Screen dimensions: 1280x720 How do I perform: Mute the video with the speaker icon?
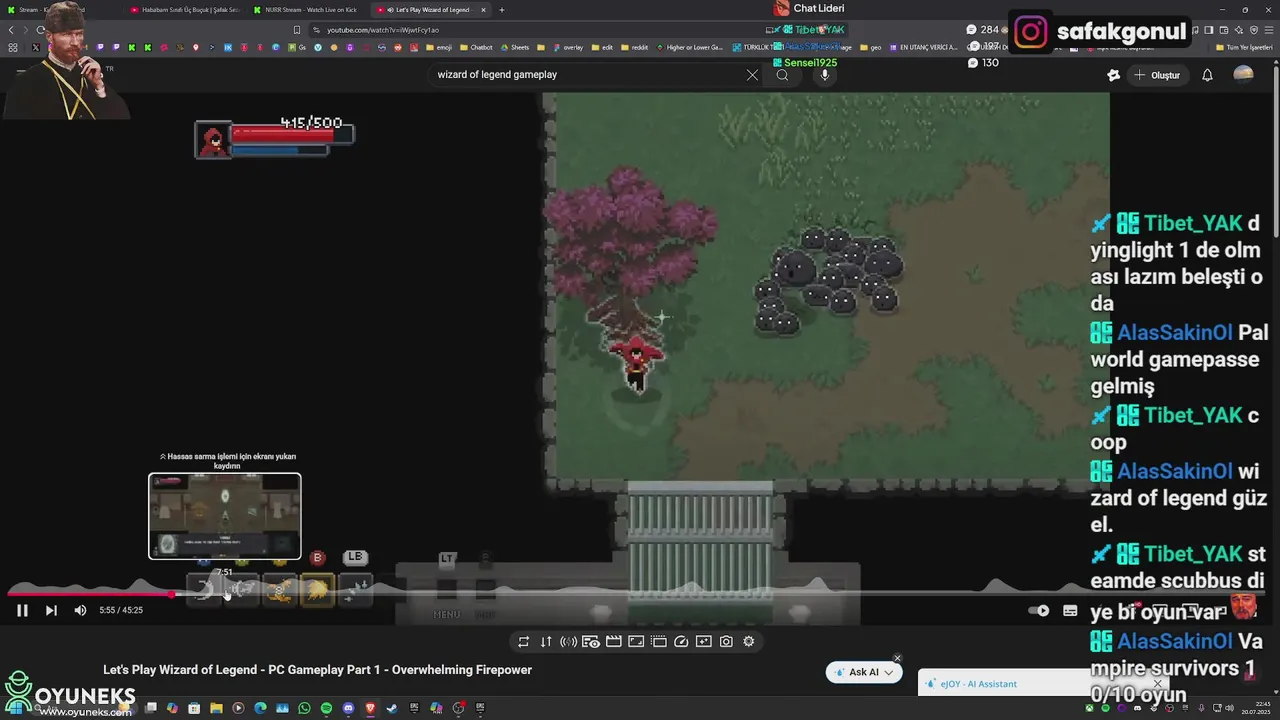click(x=80, y=610)
